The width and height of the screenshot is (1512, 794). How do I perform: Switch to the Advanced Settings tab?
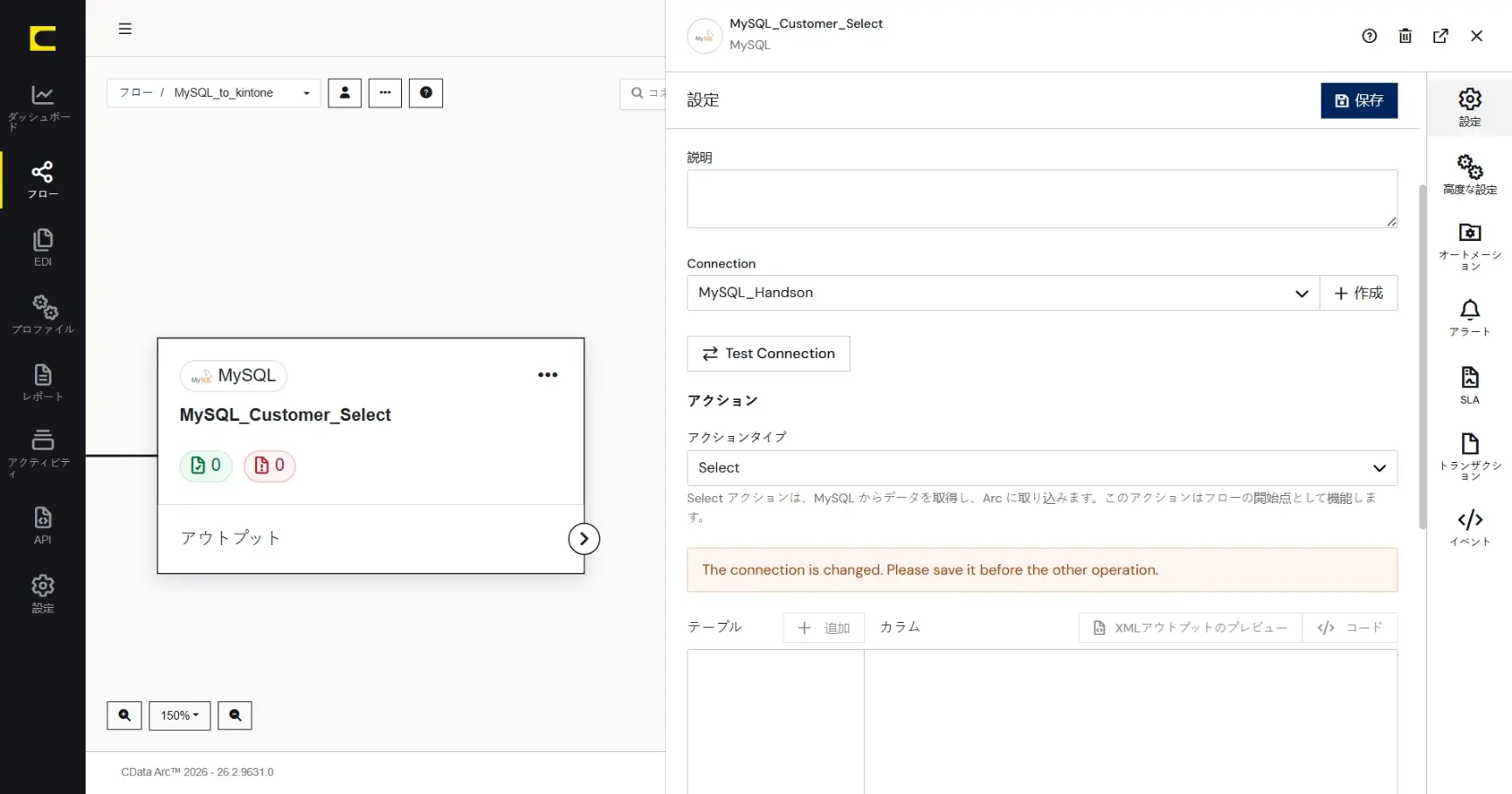(1470, 175)
